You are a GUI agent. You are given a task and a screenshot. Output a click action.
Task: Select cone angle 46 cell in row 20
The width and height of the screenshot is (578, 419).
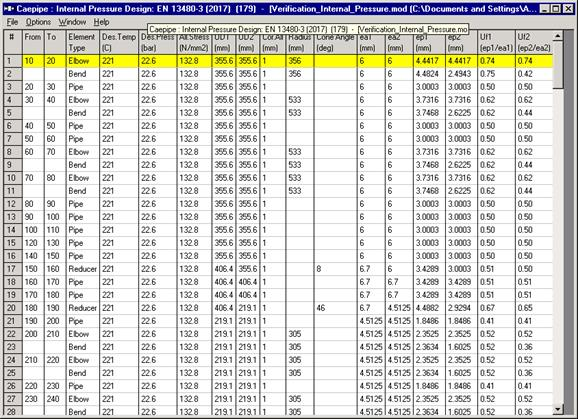click(x=335, y=308)
